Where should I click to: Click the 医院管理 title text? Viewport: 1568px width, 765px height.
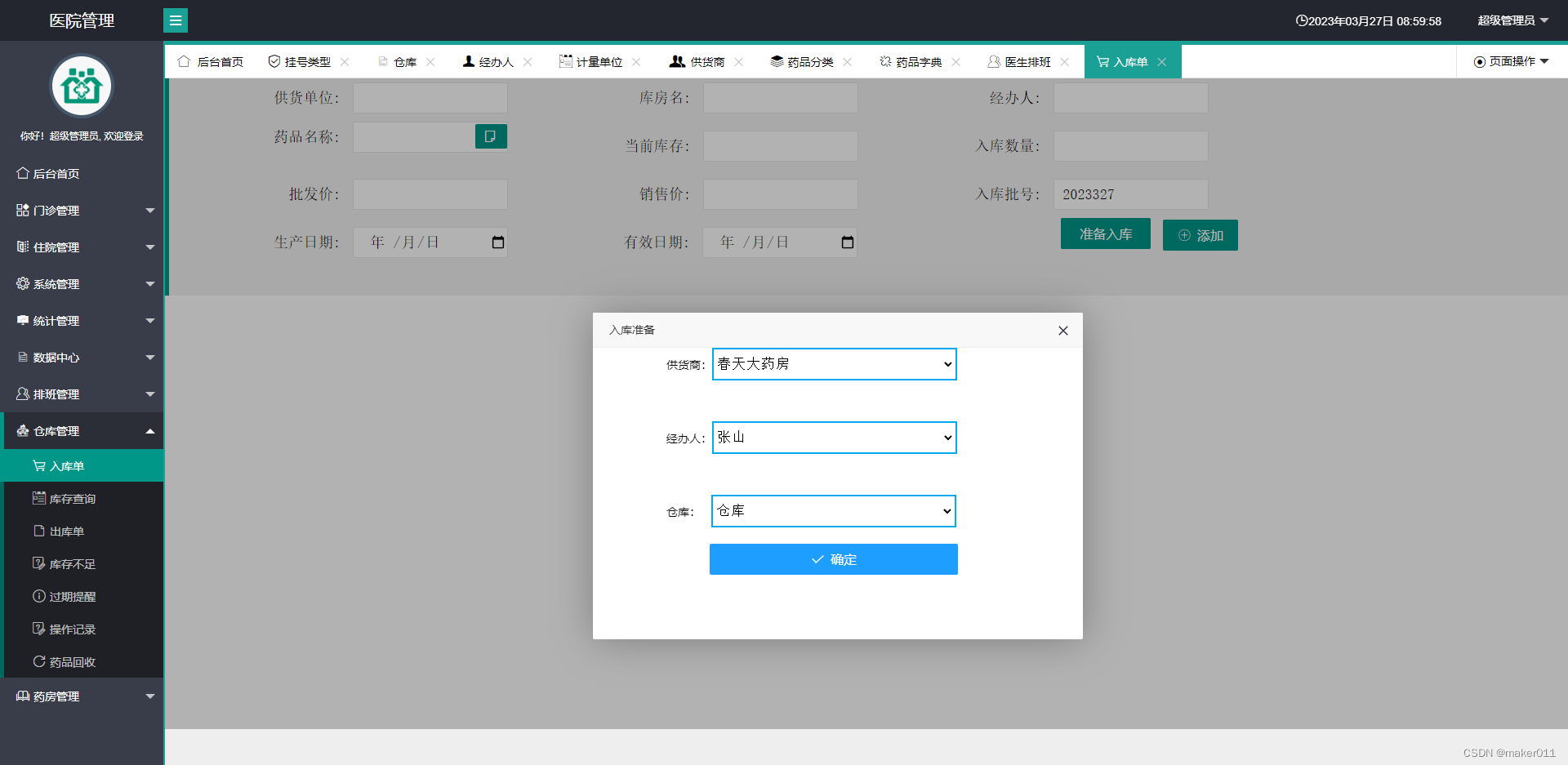click(x=82, y=20)
